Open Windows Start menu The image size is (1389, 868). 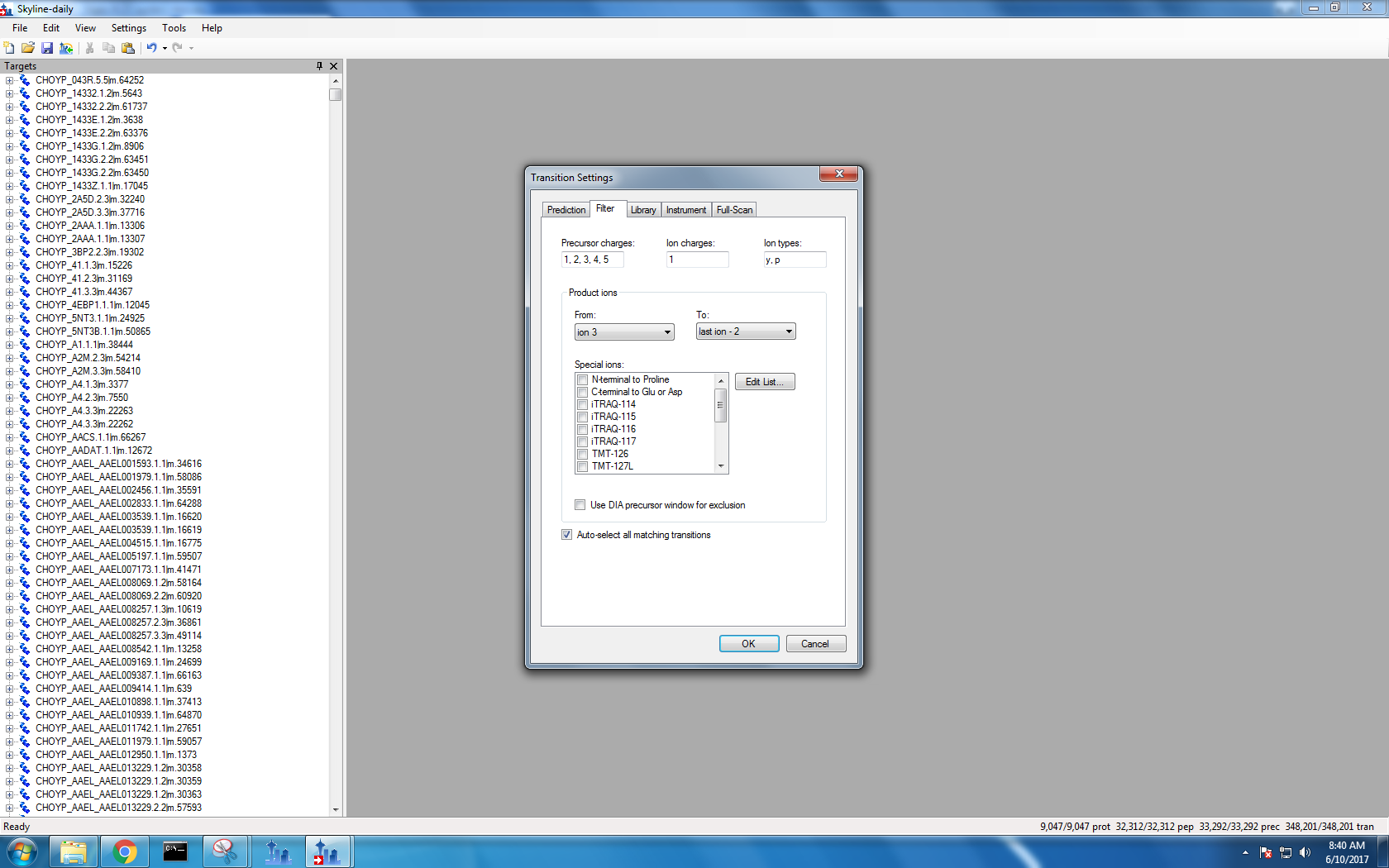21,851
